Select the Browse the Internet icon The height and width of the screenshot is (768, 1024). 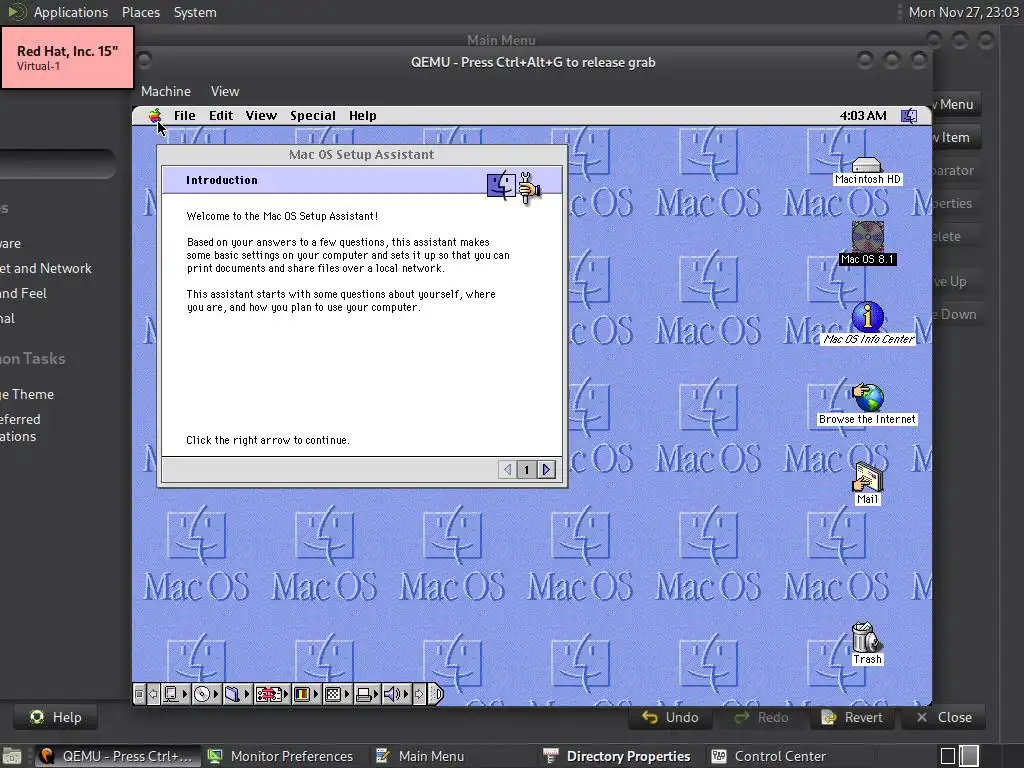(867, 404)
